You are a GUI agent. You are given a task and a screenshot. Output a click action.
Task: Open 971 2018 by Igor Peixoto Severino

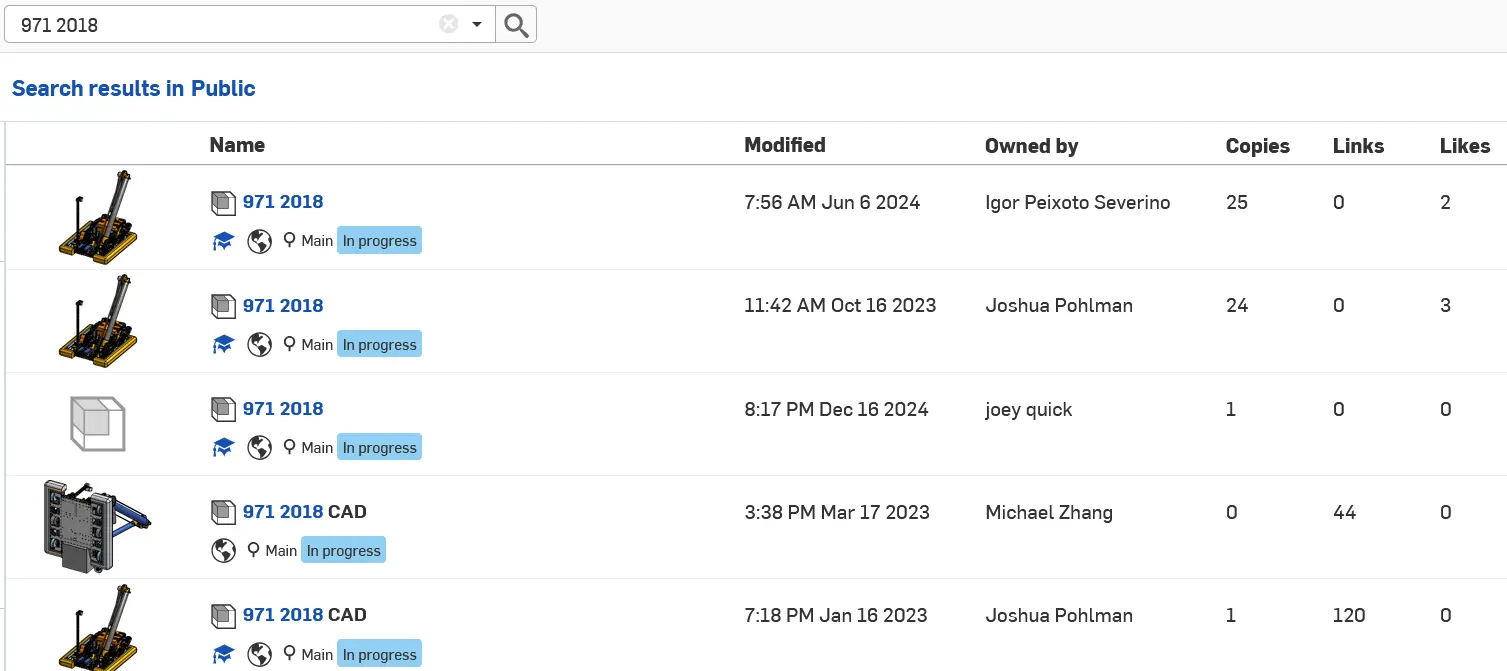tap(283, 202)
